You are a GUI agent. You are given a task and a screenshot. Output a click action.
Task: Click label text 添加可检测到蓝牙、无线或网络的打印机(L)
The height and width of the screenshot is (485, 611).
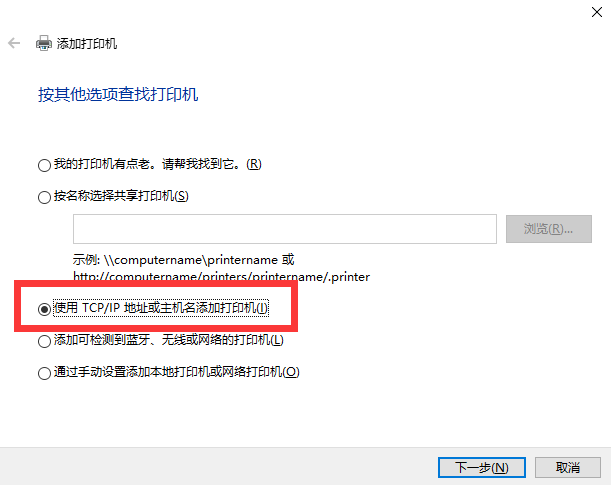click(168, 340)
